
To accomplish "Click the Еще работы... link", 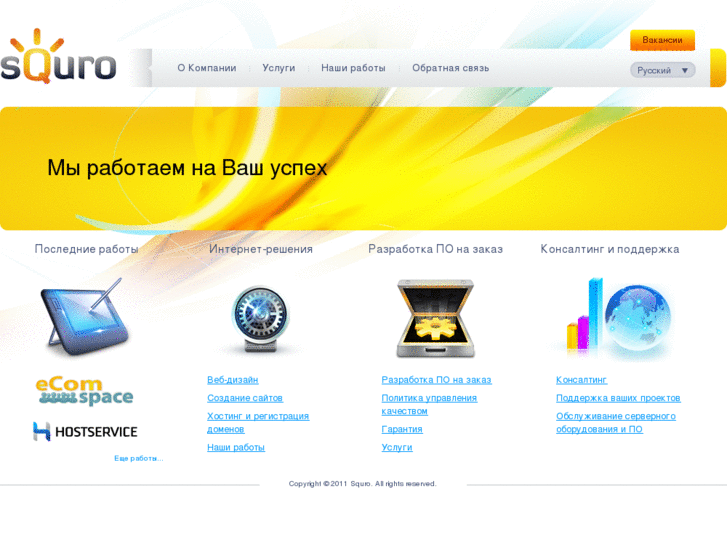I will tap(139, 458).
